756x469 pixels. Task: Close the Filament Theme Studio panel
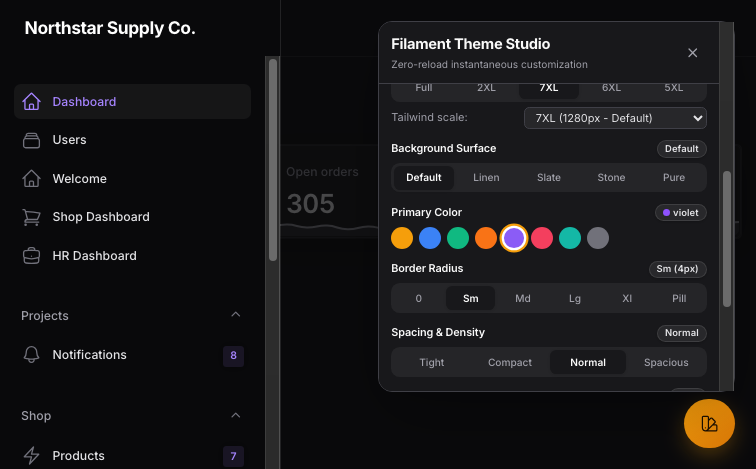692,53
